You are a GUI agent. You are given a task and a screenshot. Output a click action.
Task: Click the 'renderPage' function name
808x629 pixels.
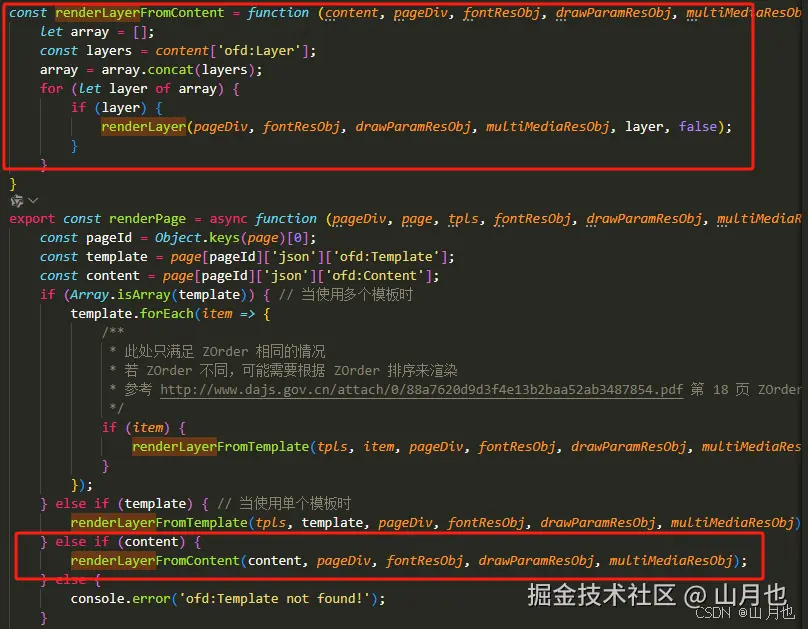tap(147, 219)
